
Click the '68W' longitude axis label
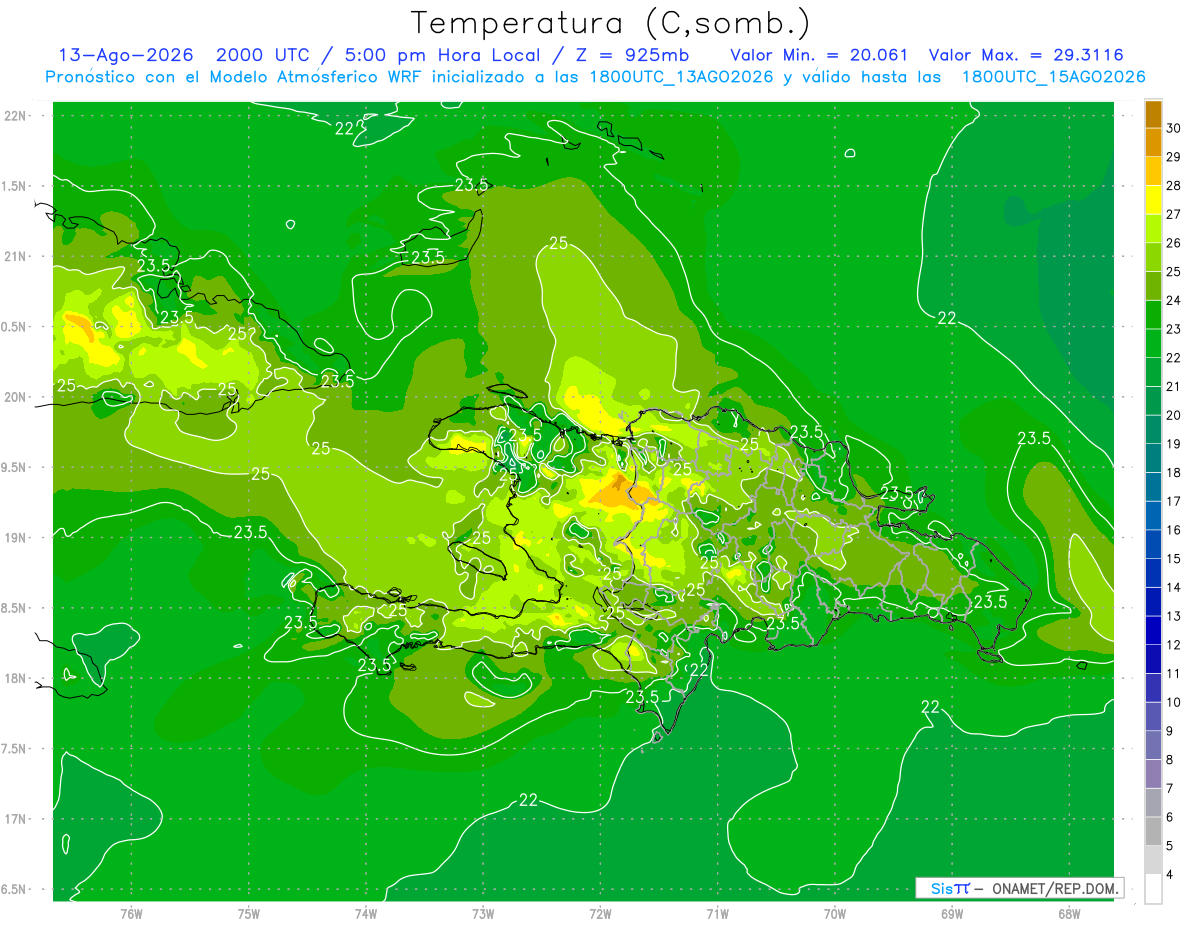pyautogui.click(x=1069, y=913)
